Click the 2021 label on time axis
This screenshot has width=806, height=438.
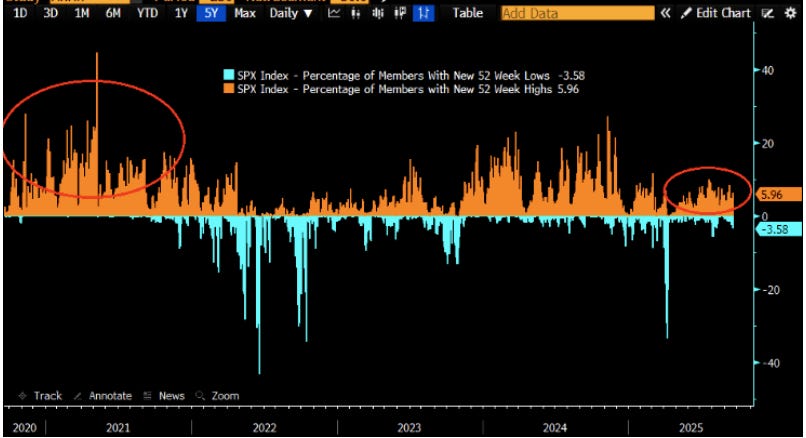tap(118, 428)
